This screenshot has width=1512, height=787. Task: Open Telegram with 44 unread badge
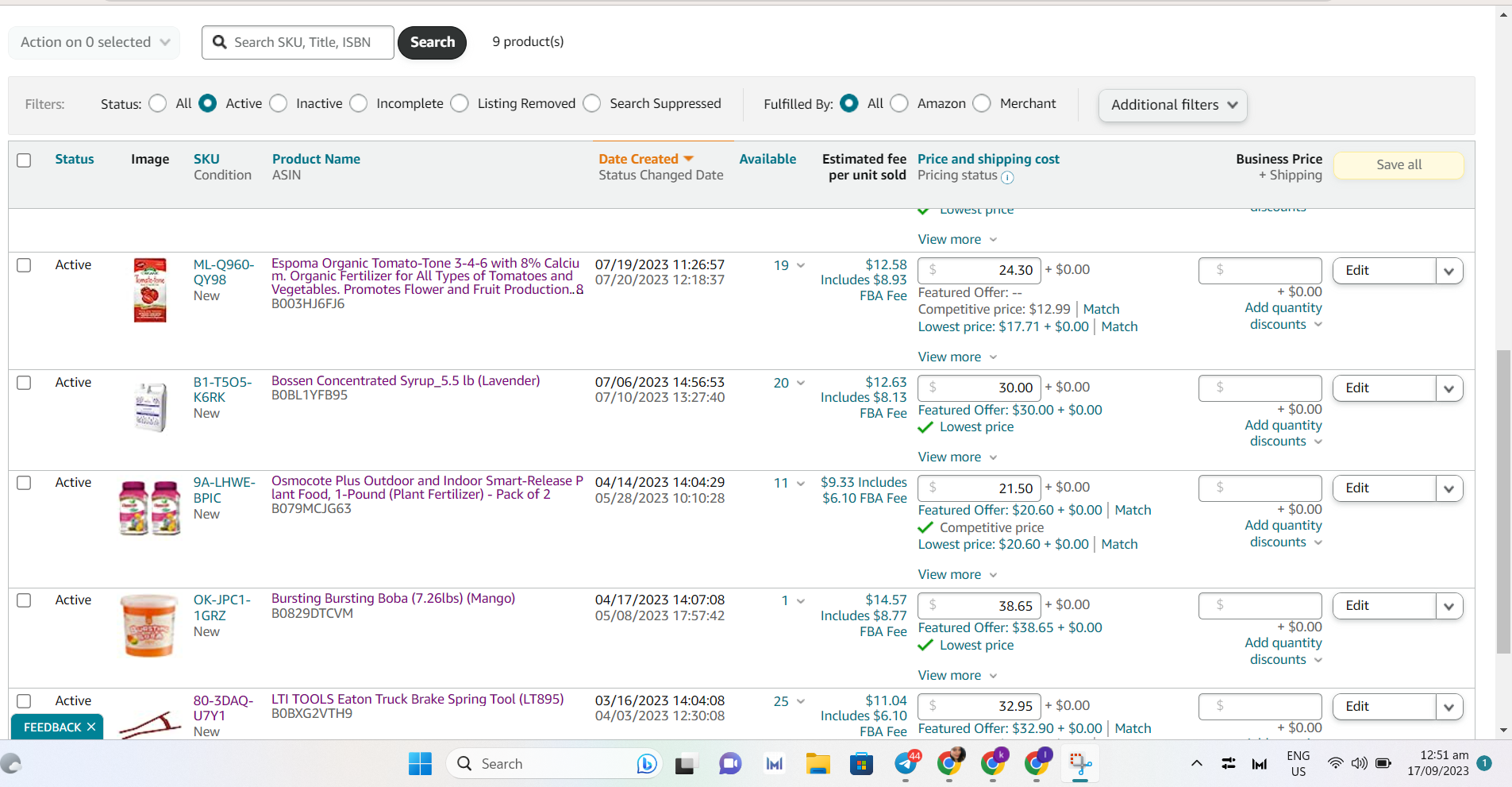click(906, 763)
